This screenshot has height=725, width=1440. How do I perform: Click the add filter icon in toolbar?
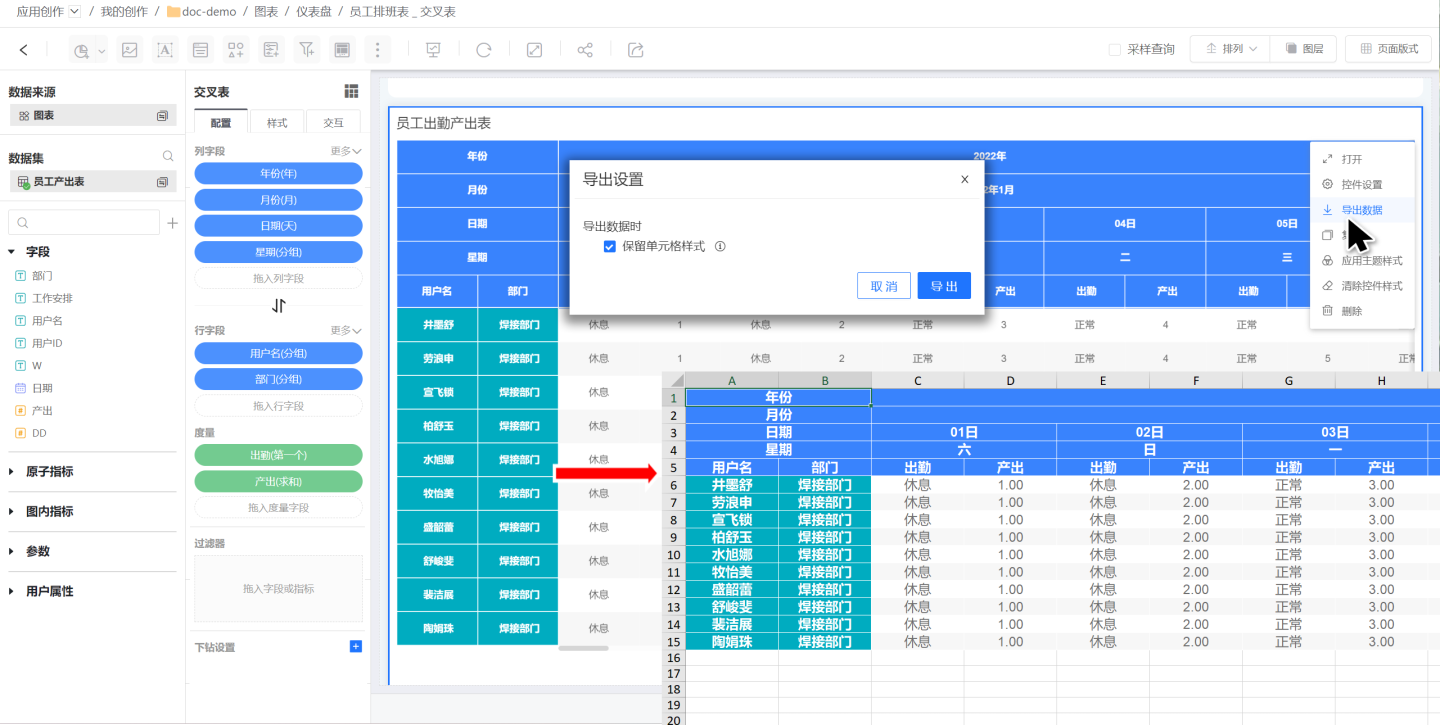pyautogui.click(x=307, y=50)
